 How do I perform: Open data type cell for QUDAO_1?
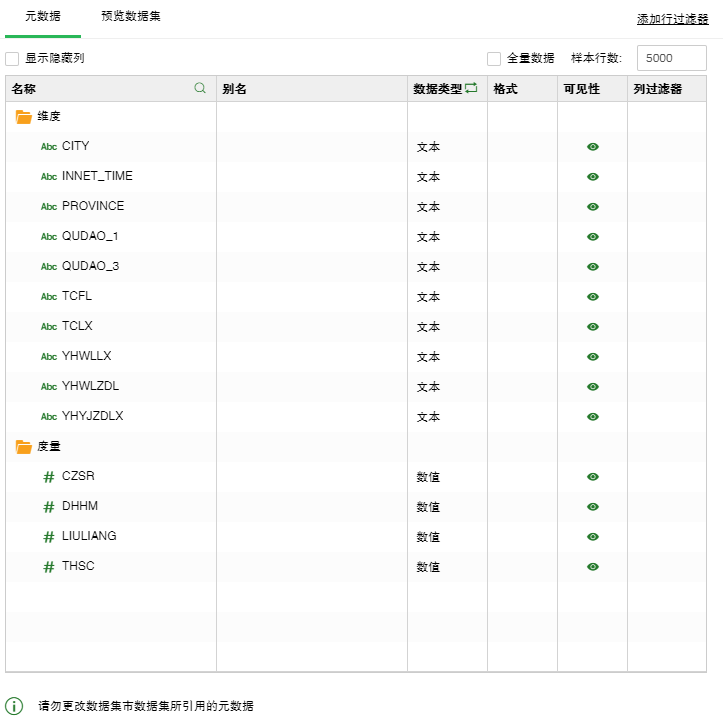point(446,237)
